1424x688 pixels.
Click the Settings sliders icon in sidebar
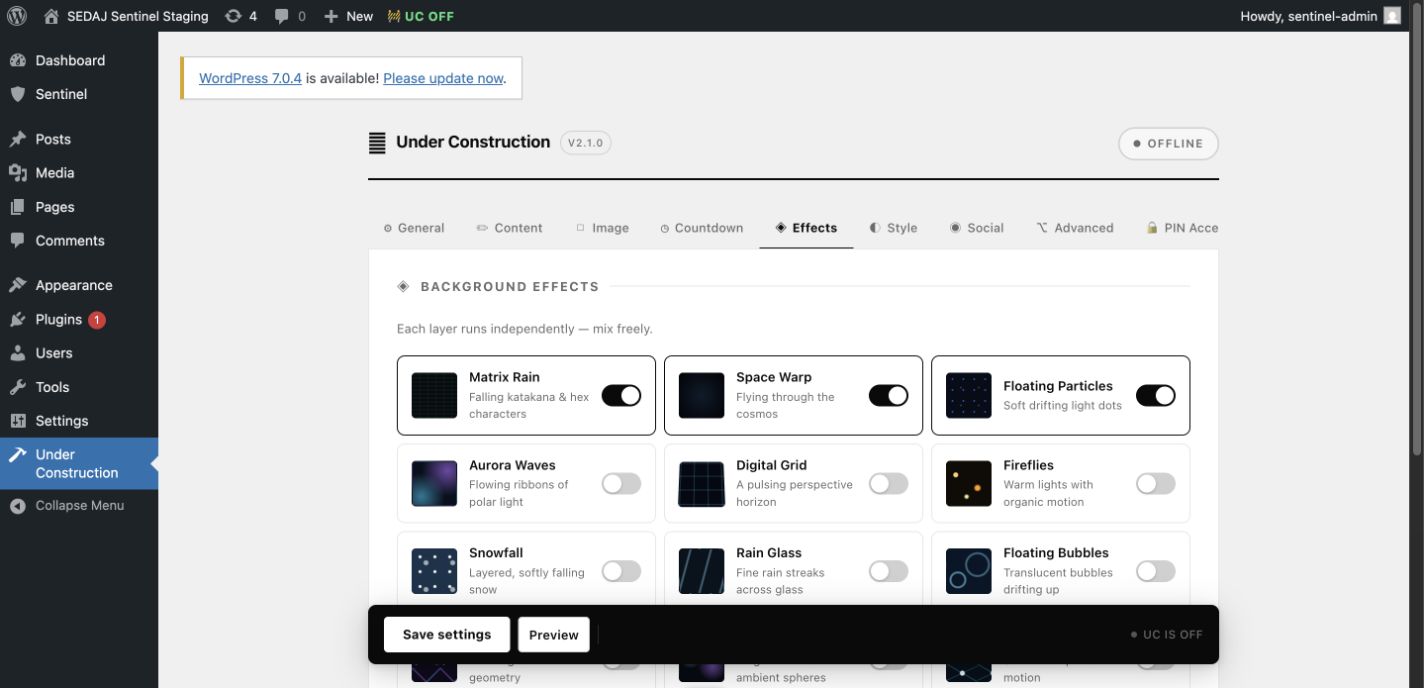pyautogui.click(x=17, y=421)
